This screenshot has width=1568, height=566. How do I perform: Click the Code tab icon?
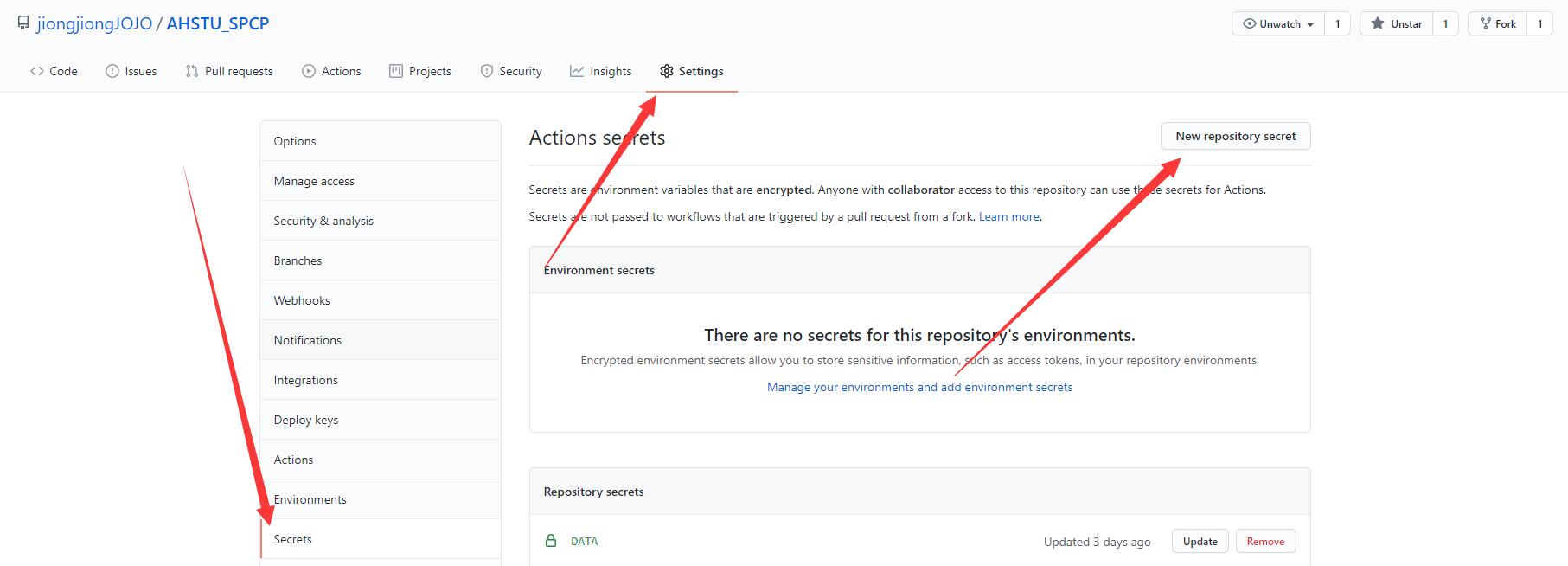point(37,71)
